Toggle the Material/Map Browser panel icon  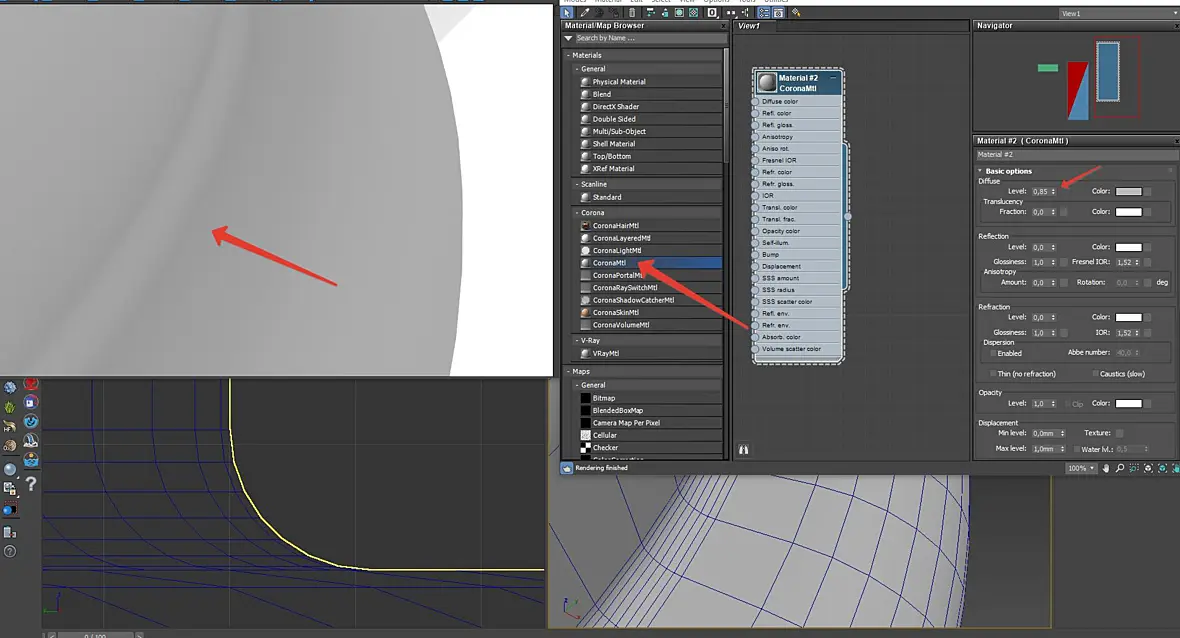tap(764, 13)
